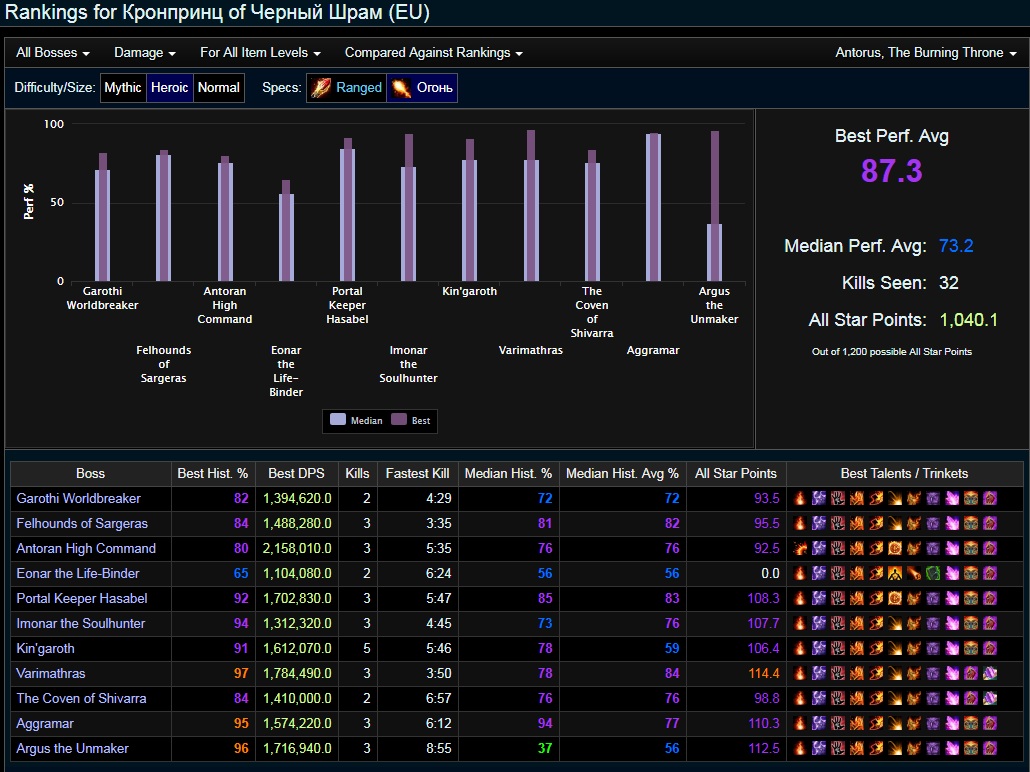1030x772 pixels.
Task: Sort by Median Hist. Avg % column header
Action: tap(622, 473)
